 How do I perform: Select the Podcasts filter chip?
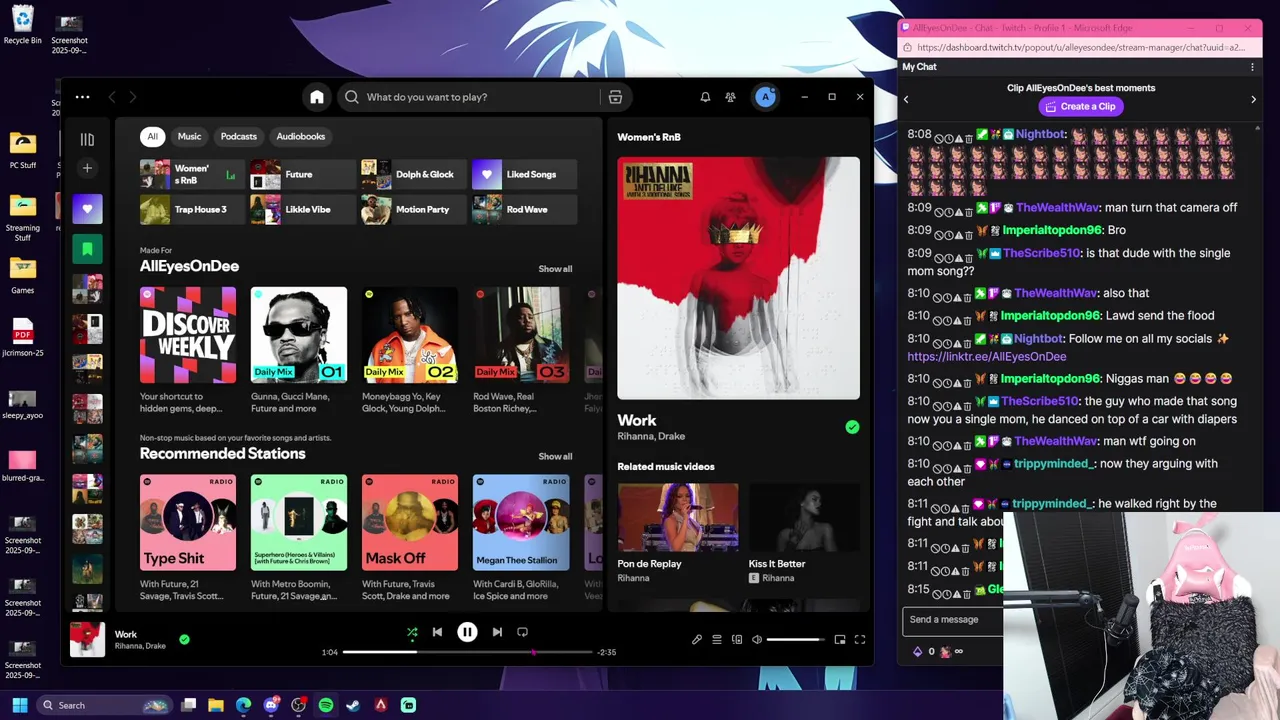tap(238, 136)
